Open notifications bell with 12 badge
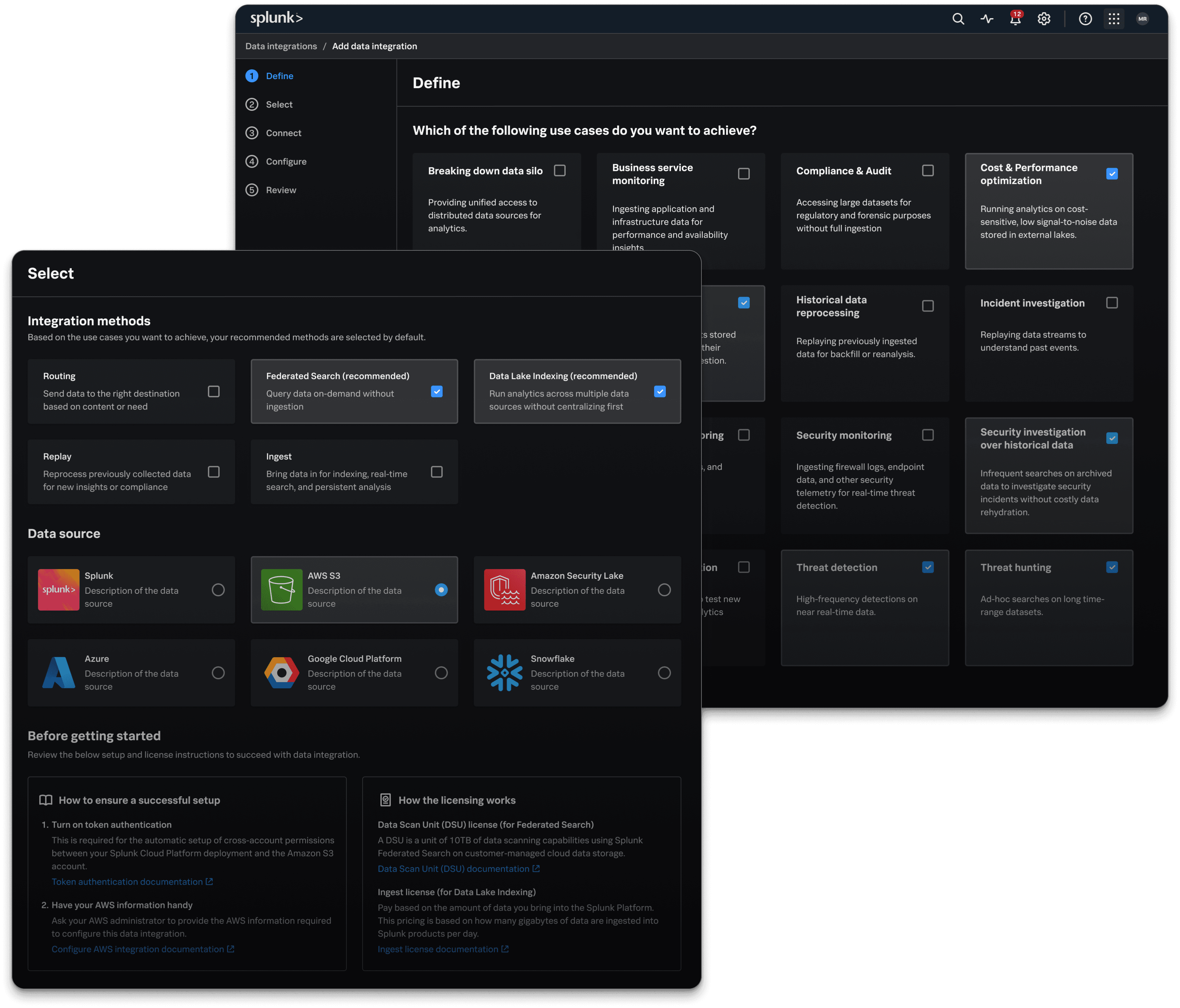This screenshot has width=1180, height=1008. pos(1015,19)
